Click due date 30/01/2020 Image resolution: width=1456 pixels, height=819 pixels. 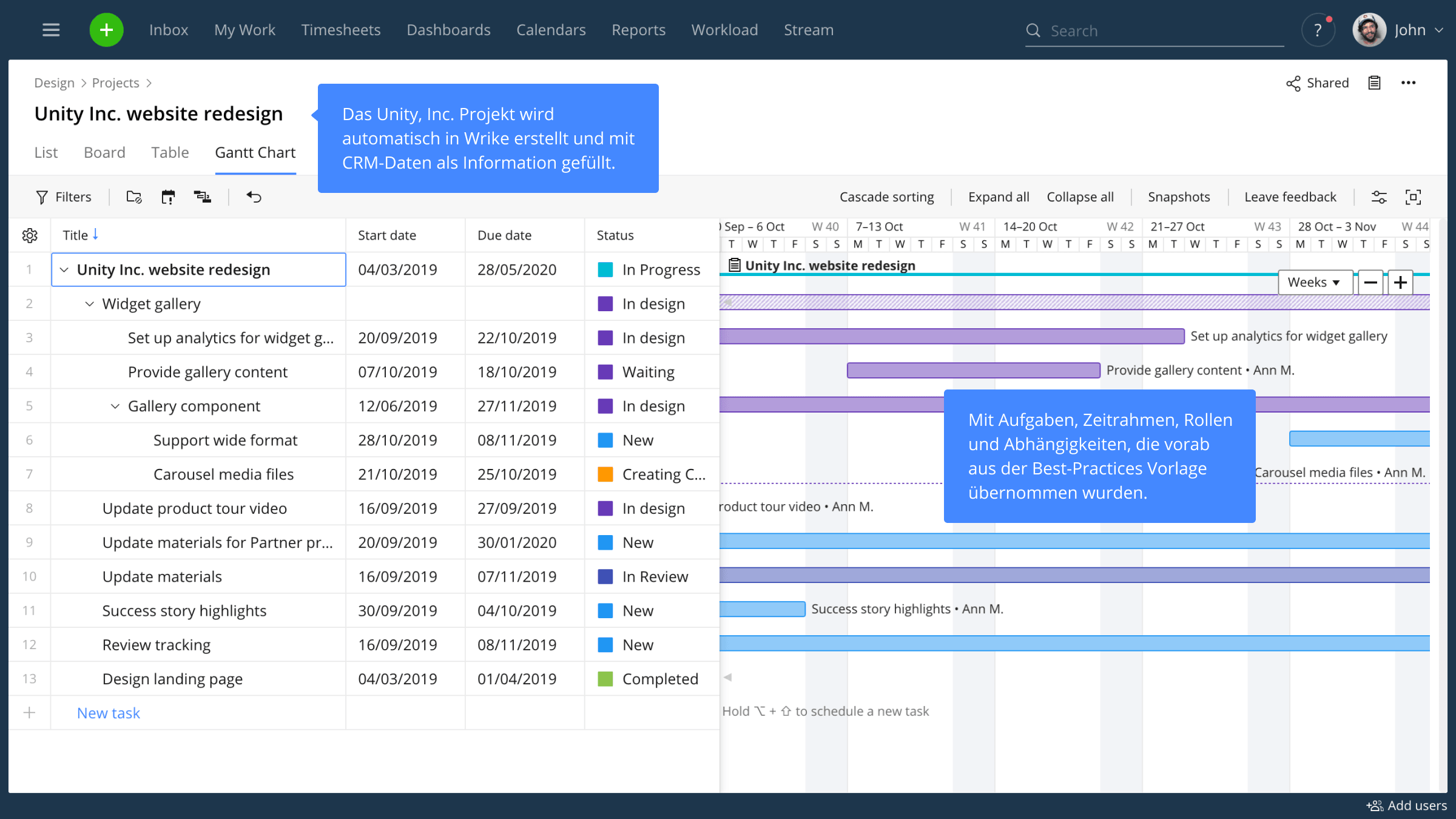(x=517, y=542)
